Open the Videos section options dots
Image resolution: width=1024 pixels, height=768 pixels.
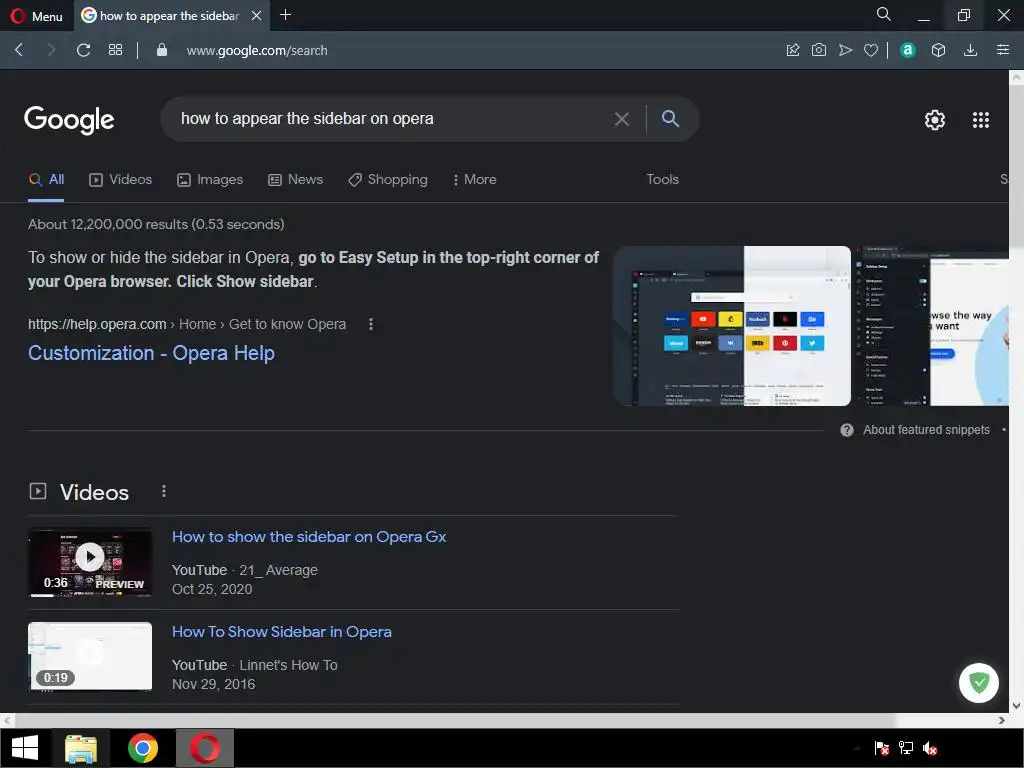(x=164, y=491)
